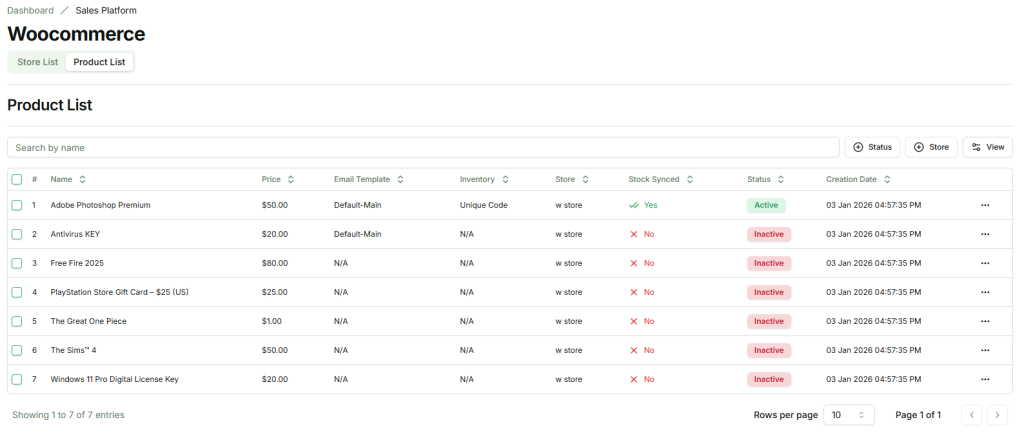Go to next page arrow button
The image size is (1024, 440).
point(997,415)
